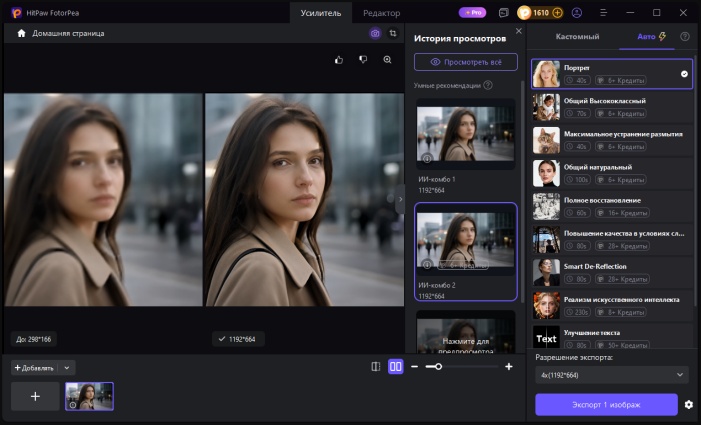
Task: Select the Общий натуральный model
Action: point(612,173)
